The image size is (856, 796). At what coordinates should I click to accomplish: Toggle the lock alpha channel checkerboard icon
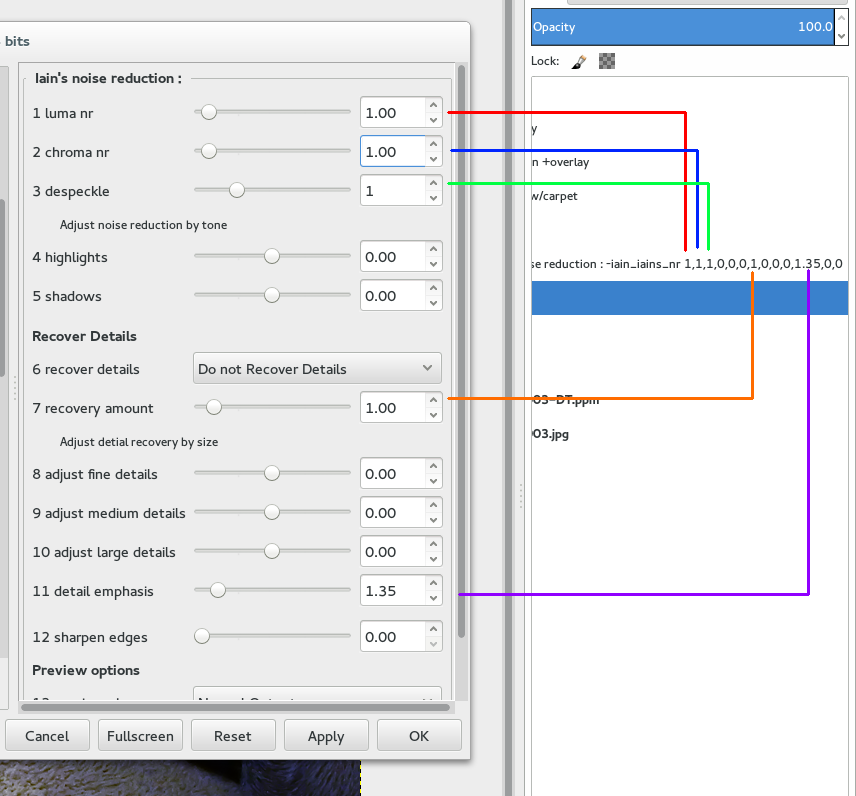coord(606,61)
